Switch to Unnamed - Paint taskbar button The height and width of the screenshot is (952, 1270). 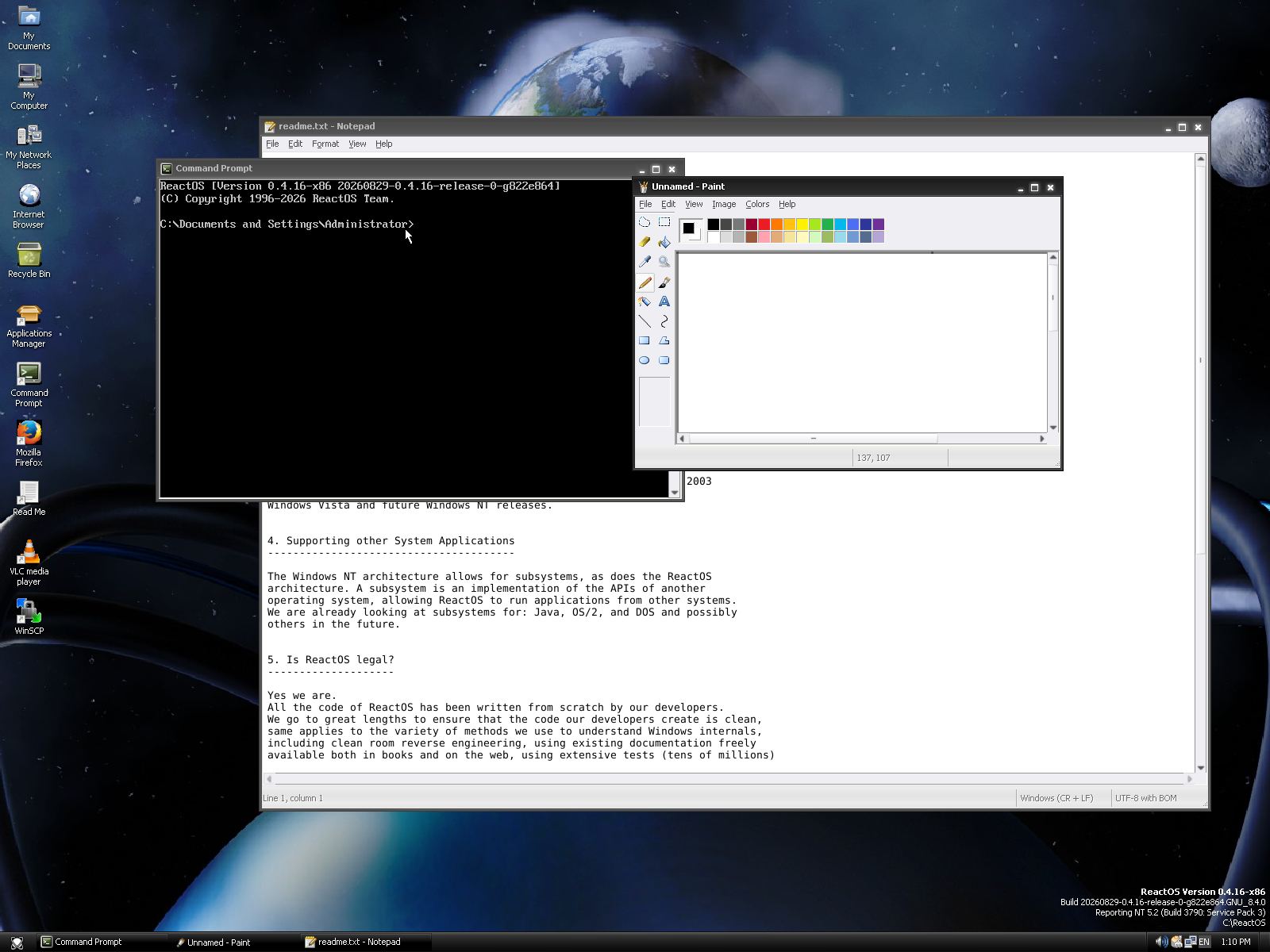coord(235,942)
